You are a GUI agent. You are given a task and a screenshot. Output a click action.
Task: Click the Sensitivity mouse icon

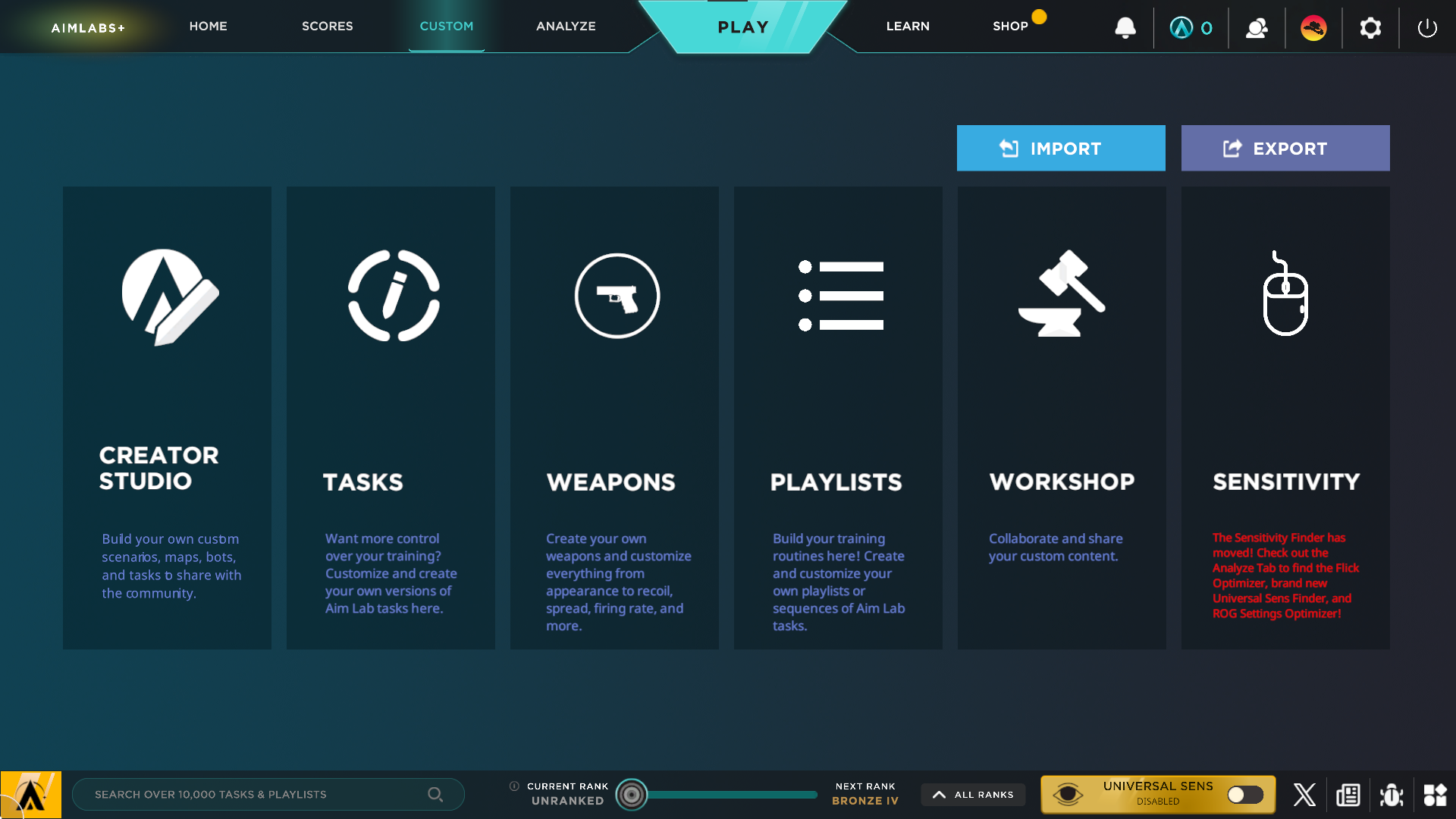(x=1285, y=293)
